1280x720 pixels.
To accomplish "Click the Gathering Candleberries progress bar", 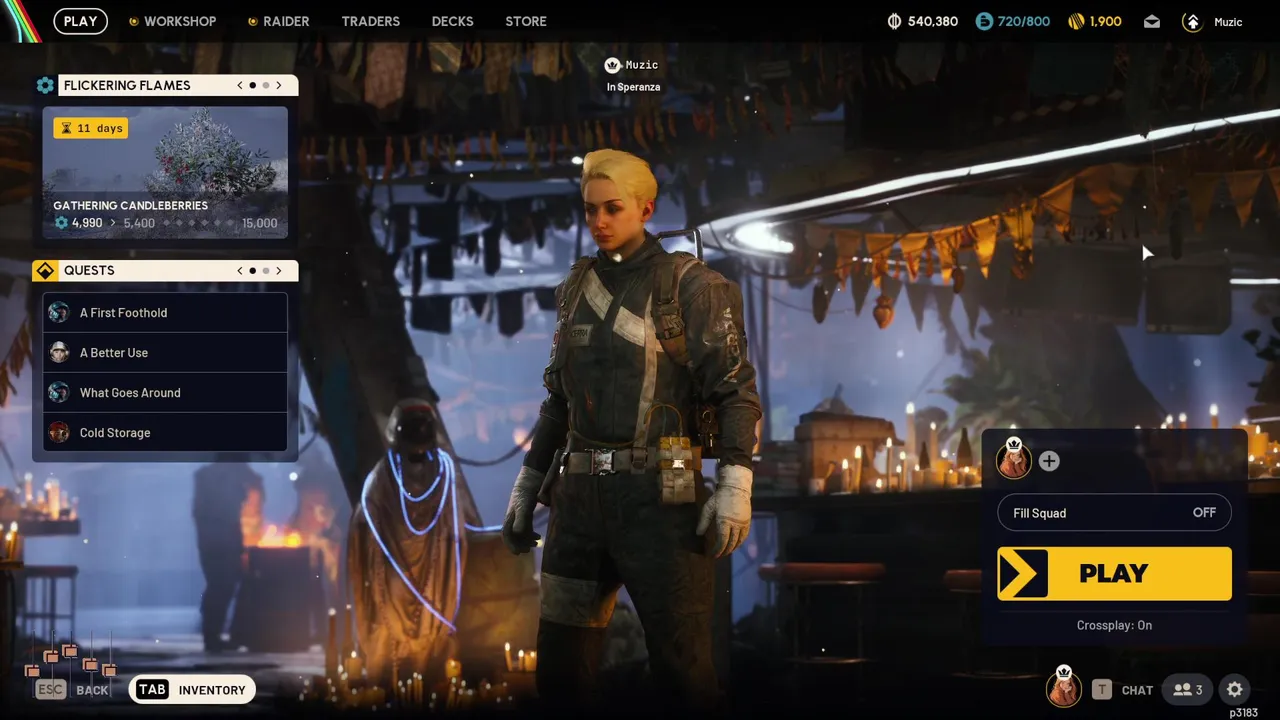I will pos(165,223).
